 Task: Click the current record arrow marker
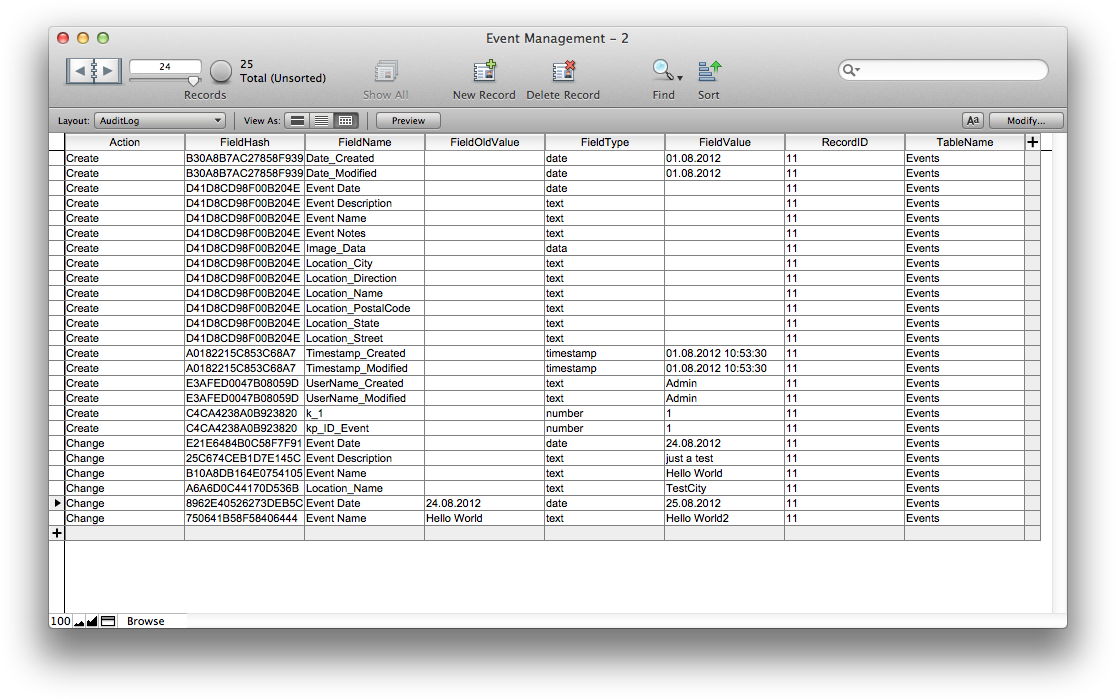tap(57, 503)
